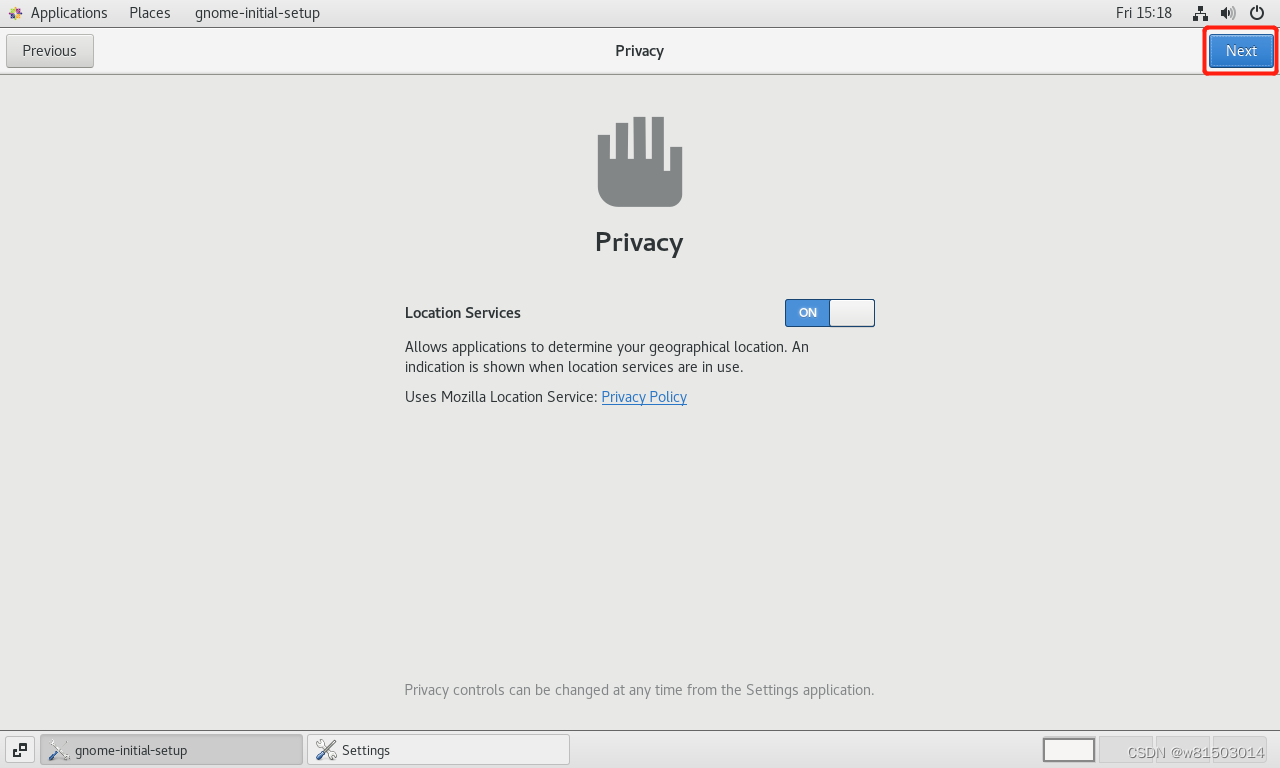Click the gnome-initial-setup taskbar tools icon
Screen dimensions: 1280x768
pos(59,750)
